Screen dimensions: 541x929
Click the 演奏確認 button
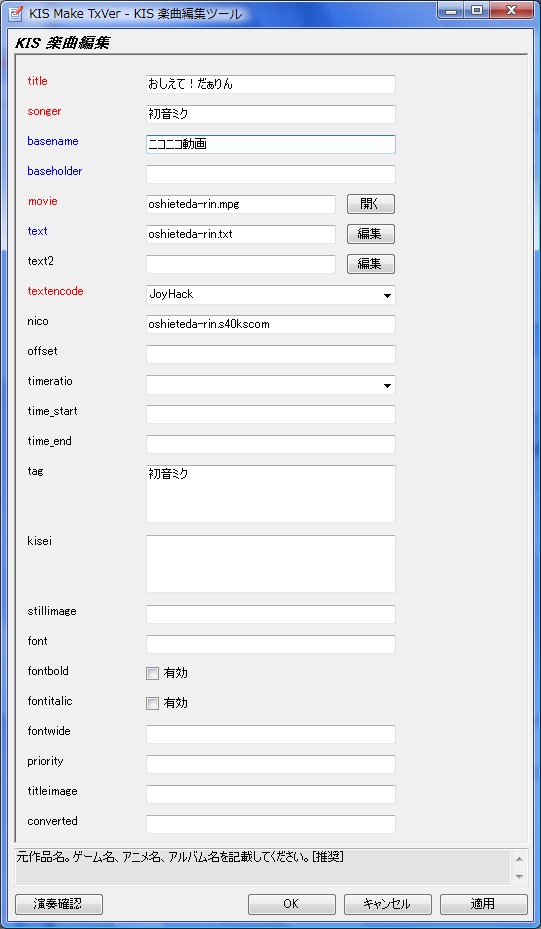click(59, 904)
